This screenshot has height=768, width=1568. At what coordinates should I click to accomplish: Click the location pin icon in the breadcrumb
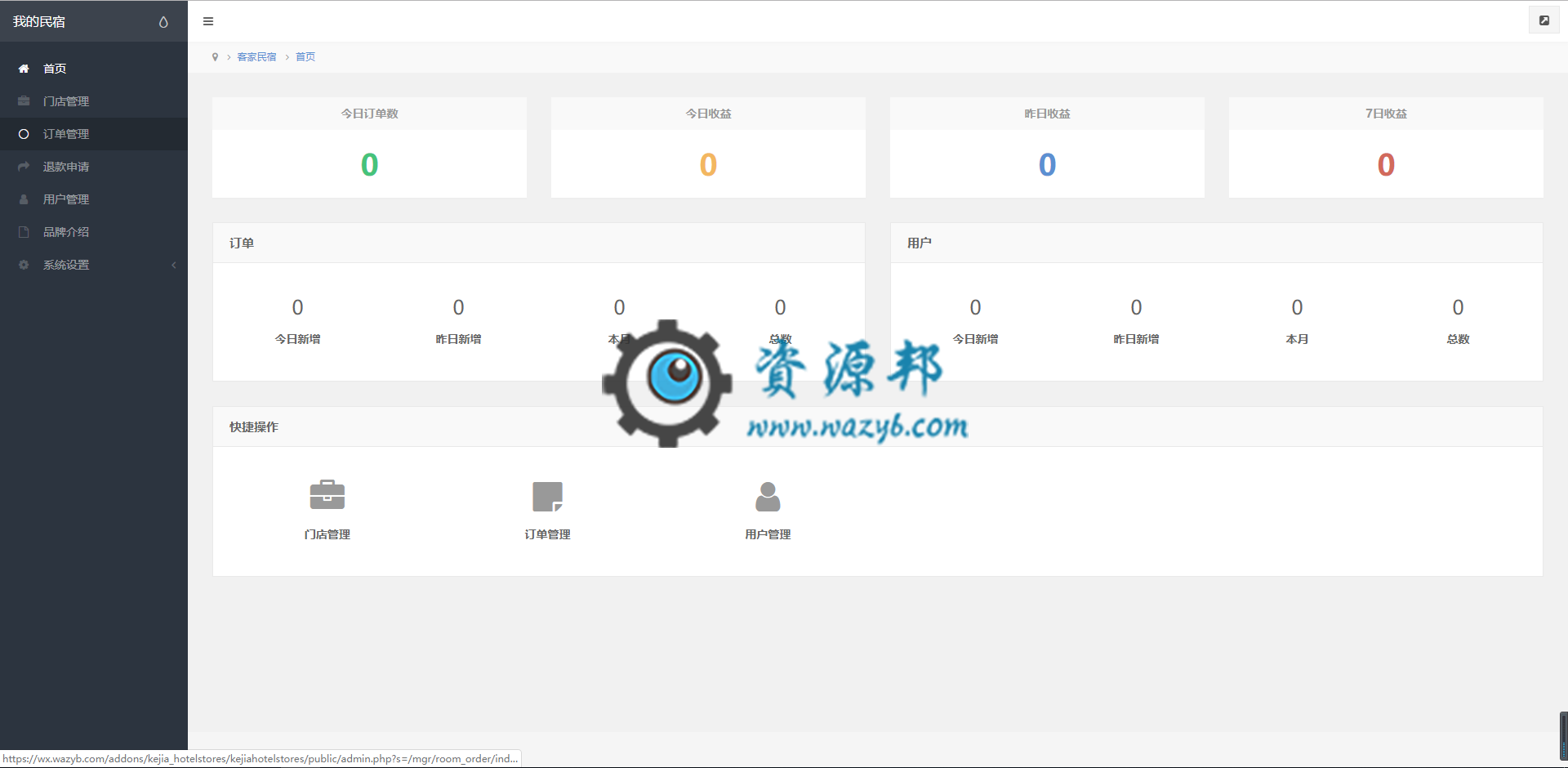point(215,57)
